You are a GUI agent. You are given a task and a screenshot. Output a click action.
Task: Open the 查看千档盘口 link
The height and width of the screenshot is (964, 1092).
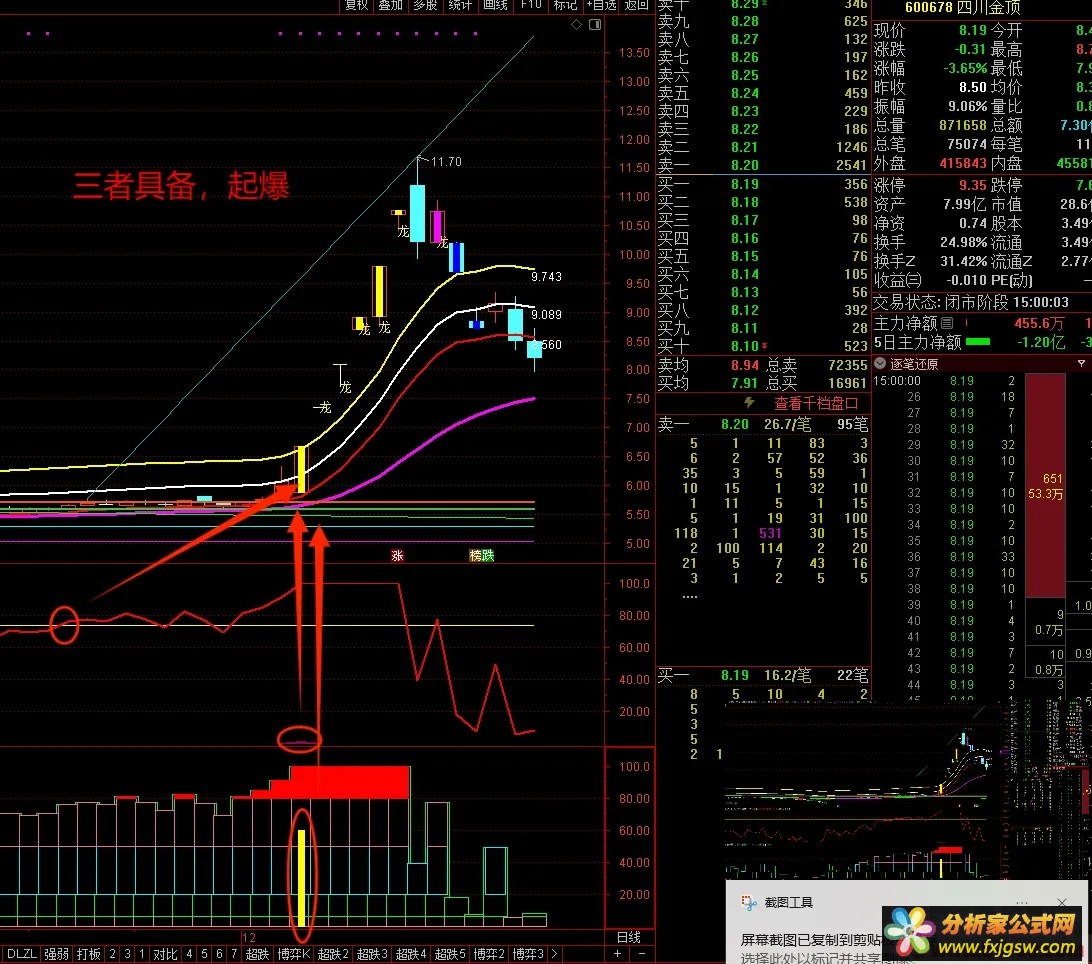pyautogui.click(x=816, y=403)
